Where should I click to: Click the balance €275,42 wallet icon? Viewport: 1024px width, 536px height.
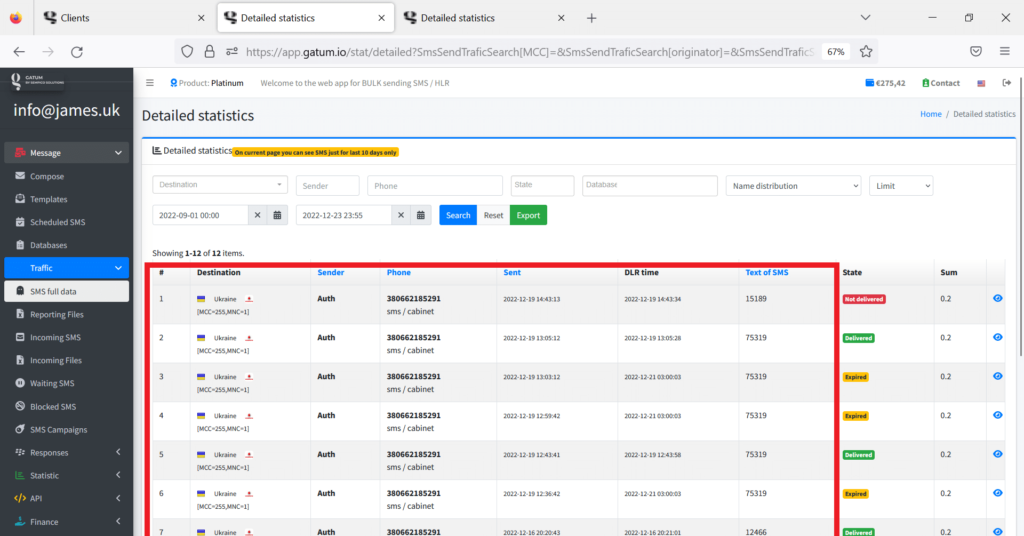tap(869, 83)
